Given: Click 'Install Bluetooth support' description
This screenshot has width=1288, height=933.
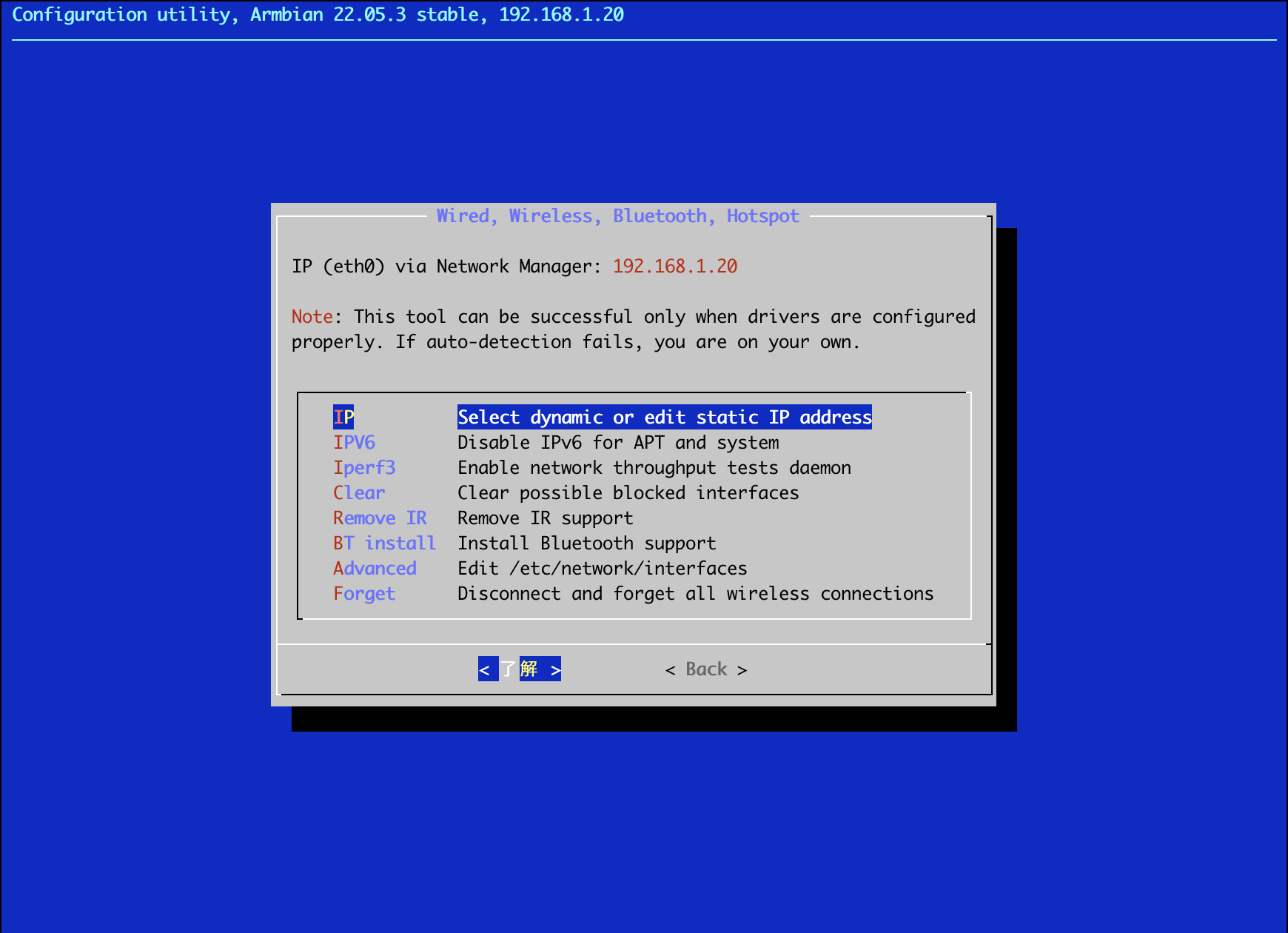Looking at the screenshot, I should pyautogui.click(x=586, y=543).
